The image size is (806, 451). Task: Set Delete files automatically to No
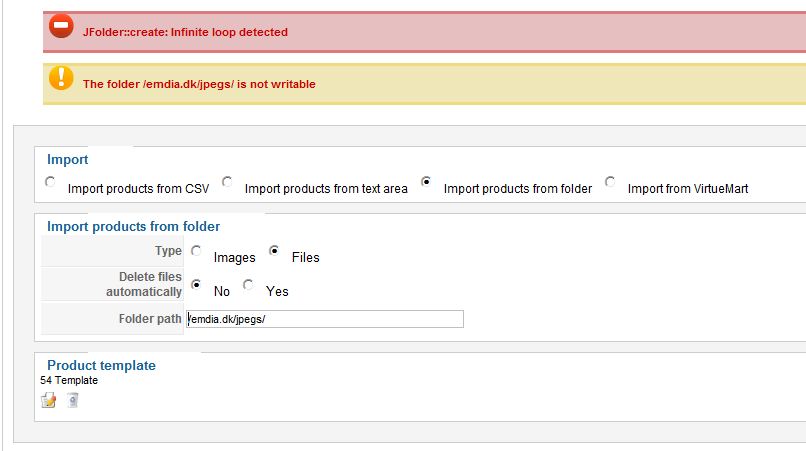click(x=196, y=284)
